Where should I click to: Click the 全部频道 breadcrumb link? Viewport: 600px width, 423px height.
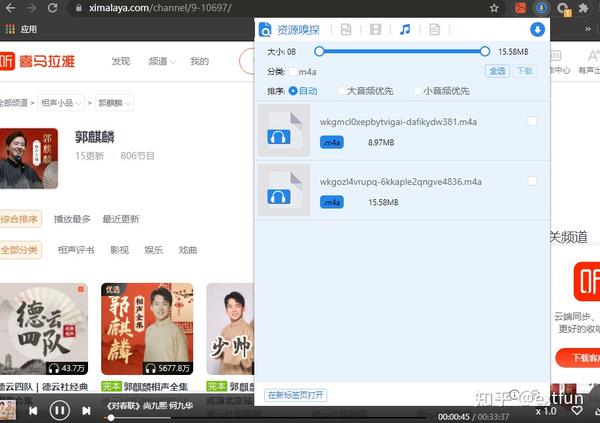tap(13, 103)
